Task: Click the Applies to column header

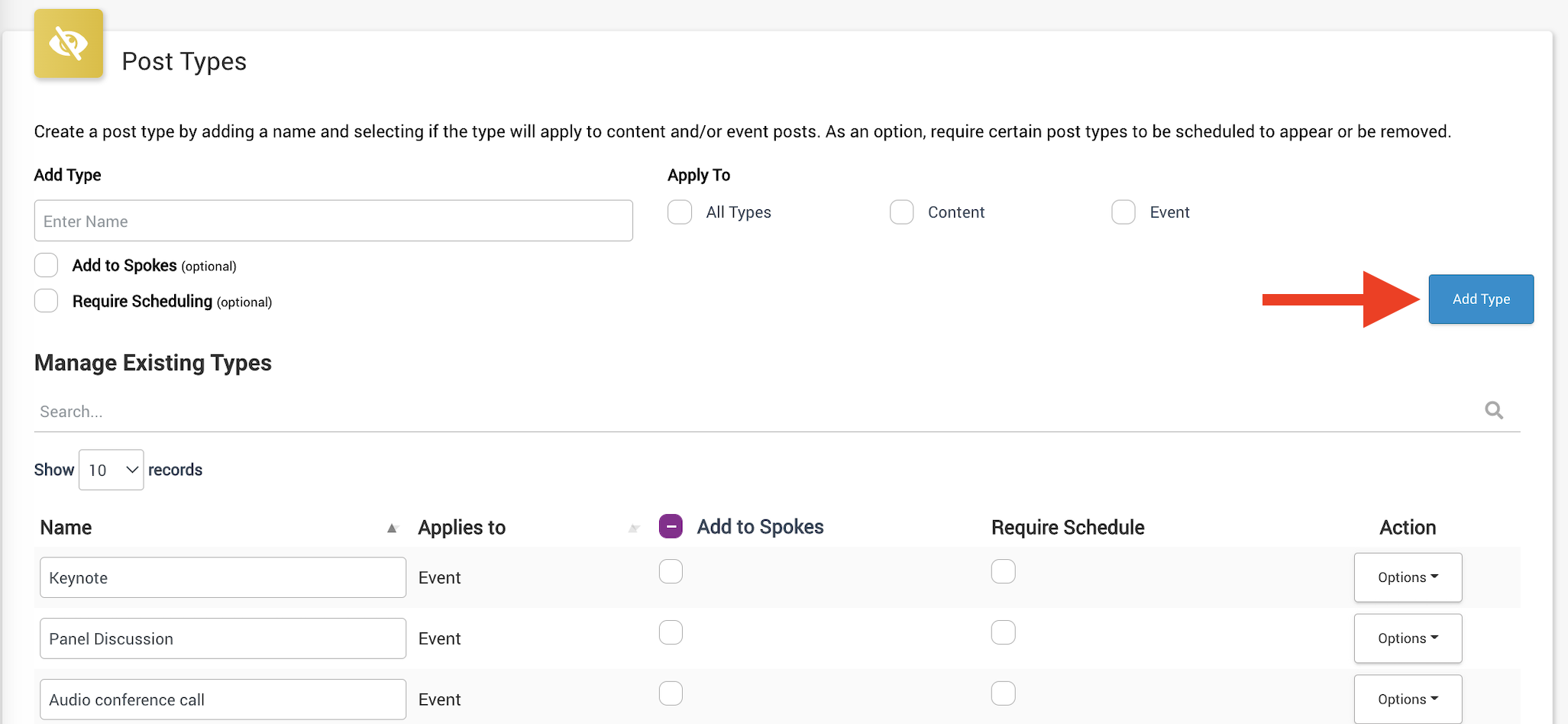Action: click(462, 528)
